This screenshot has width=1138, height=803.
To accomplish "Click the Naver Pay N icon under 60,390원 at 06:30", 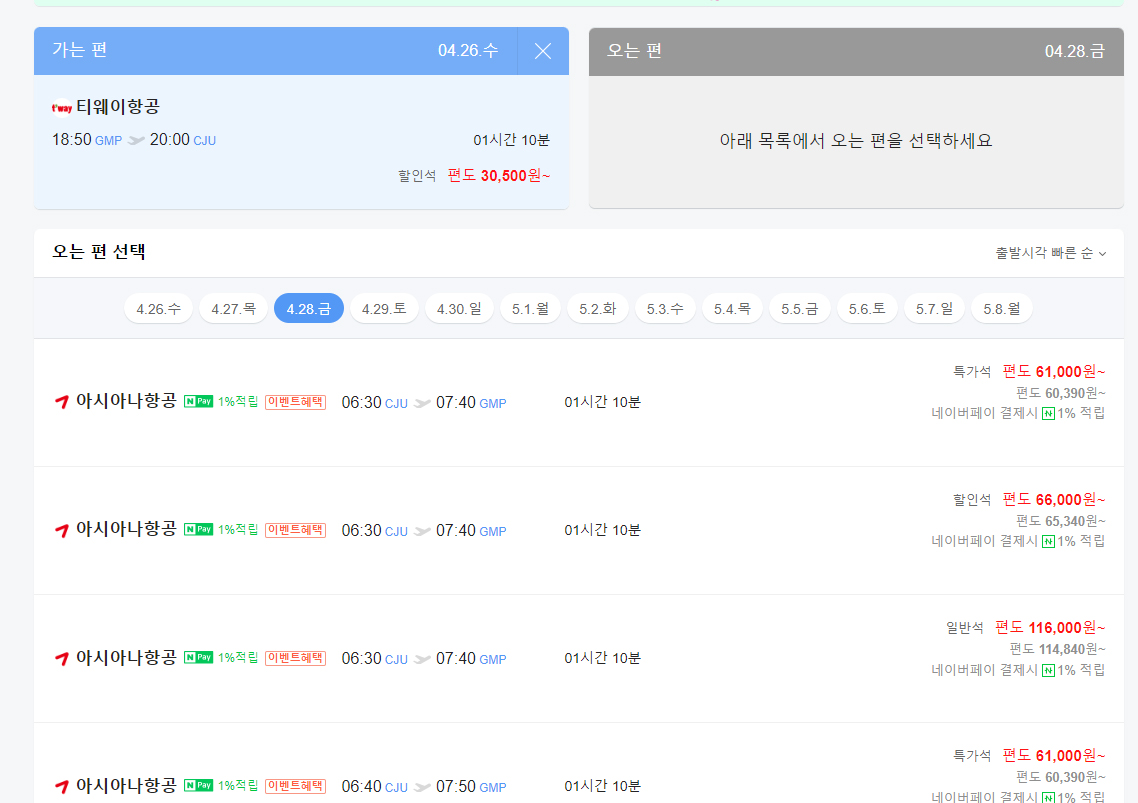I will click(x=1048, y=414).
